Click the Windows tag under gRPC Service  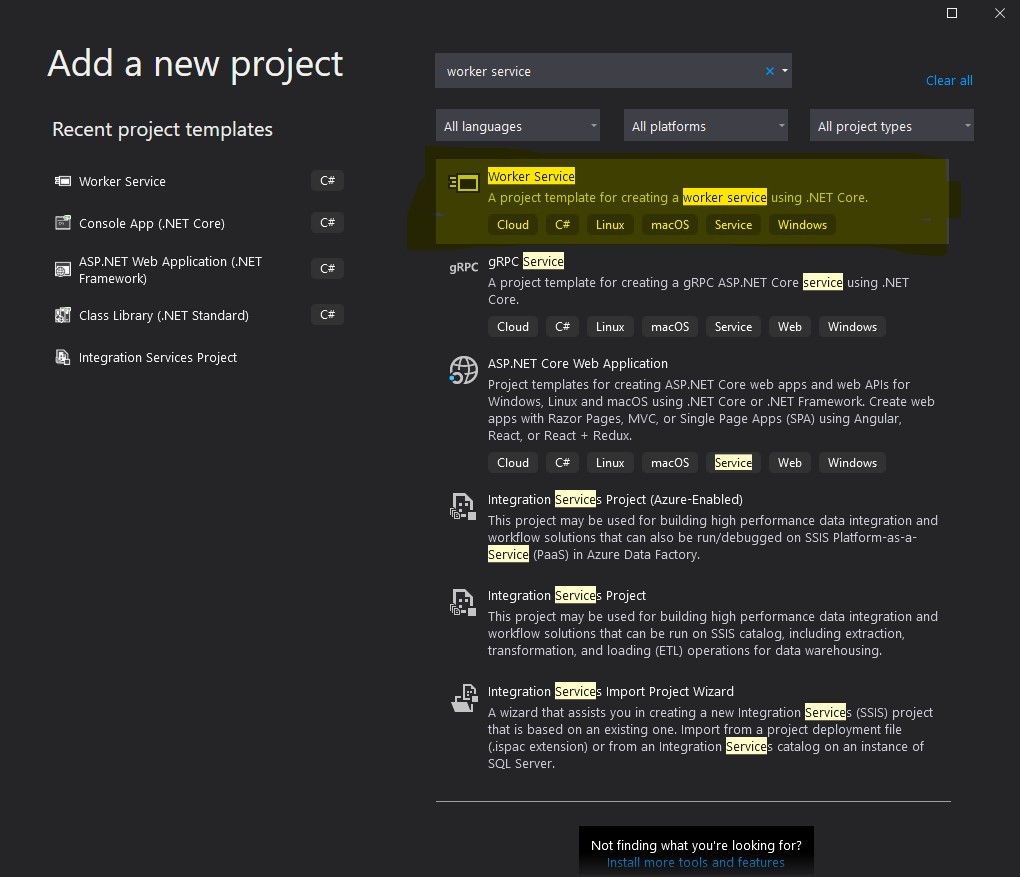coord(852,327)
